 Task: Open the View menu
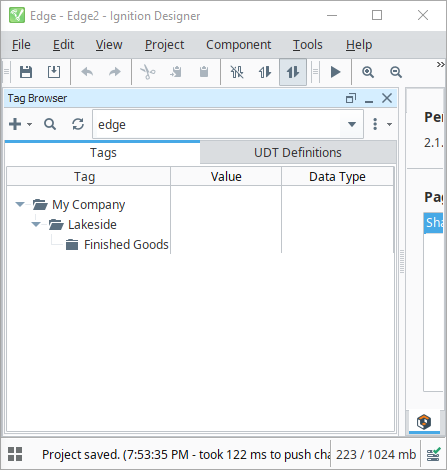point(109,45)
